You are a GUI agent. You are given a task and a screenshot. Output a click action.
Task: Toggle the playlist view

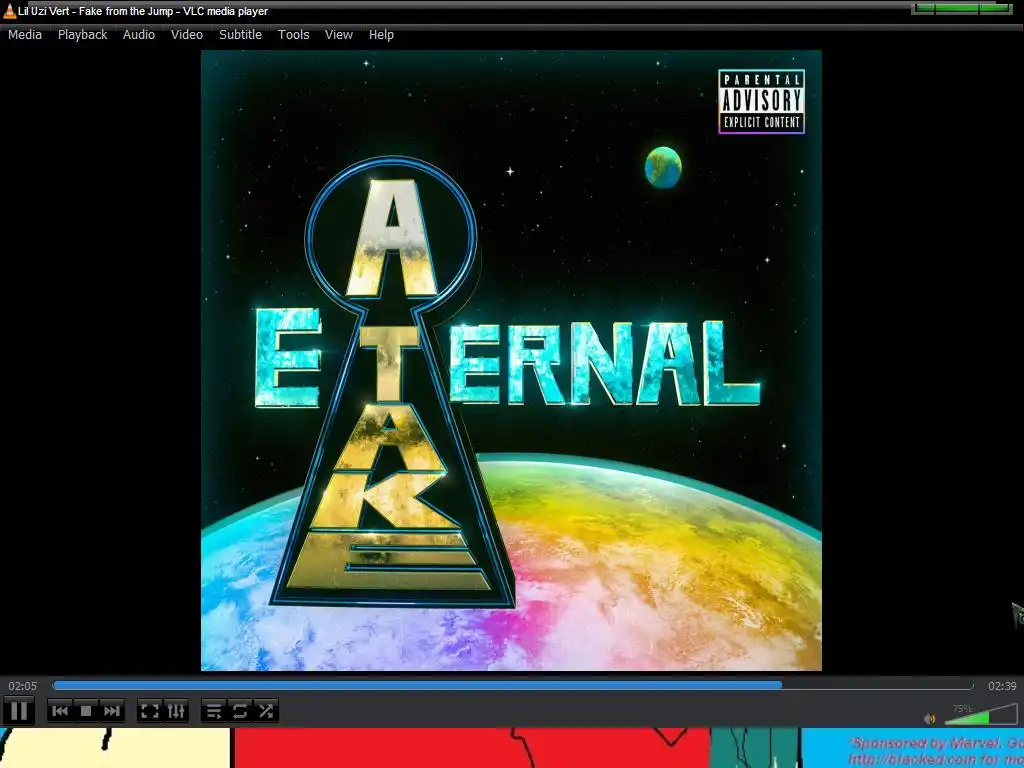[214, 711]
